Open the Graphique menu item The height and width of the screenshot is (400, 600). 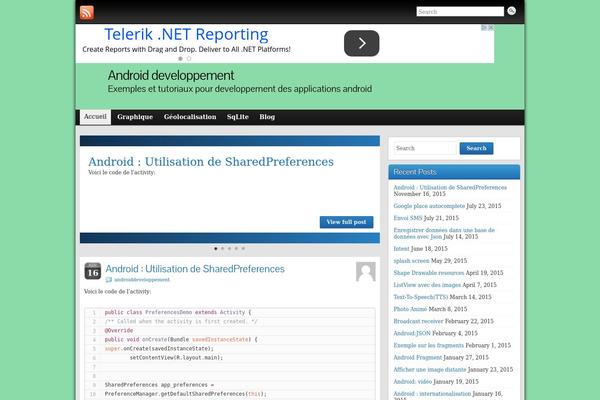point(135,117)
